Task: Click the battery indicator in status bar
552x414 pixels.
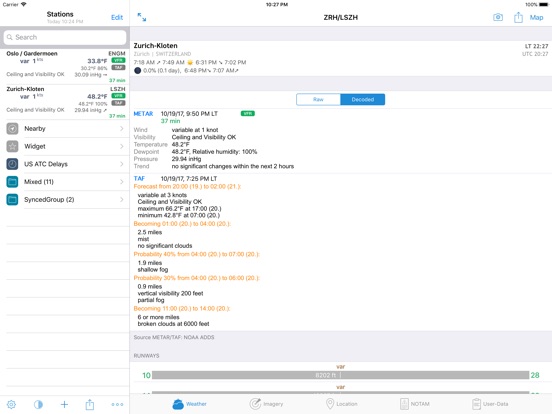Action: point(544,5)
